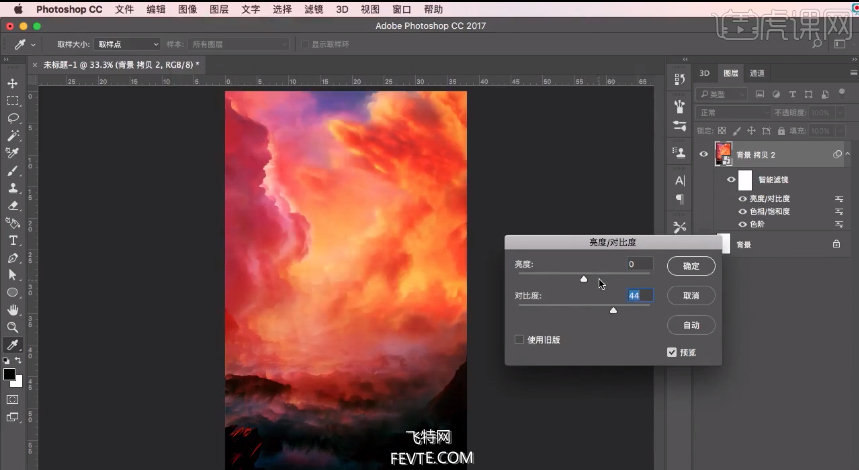Open the layer kind filter dropdown
Screen dimensions: 859x470
click(721, 94)
